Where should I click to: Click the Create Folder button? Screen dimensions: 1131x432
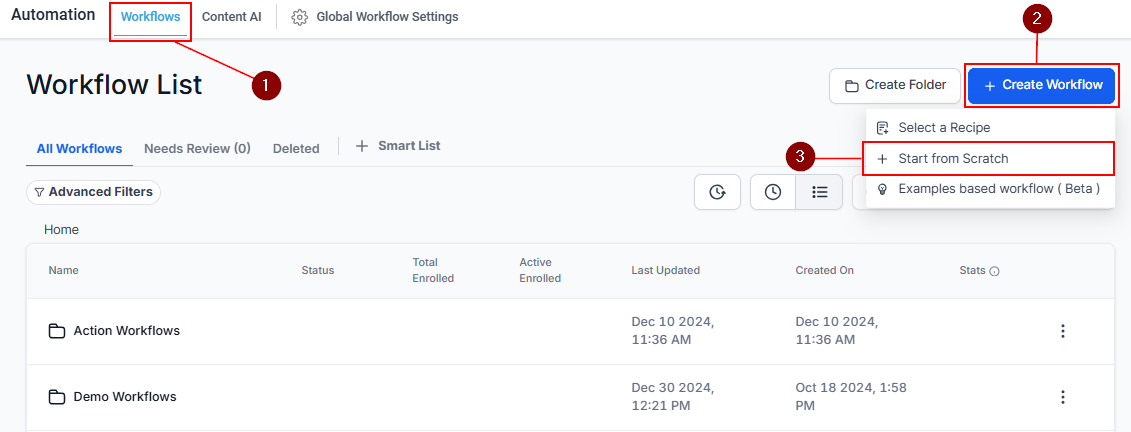point(895,86)
